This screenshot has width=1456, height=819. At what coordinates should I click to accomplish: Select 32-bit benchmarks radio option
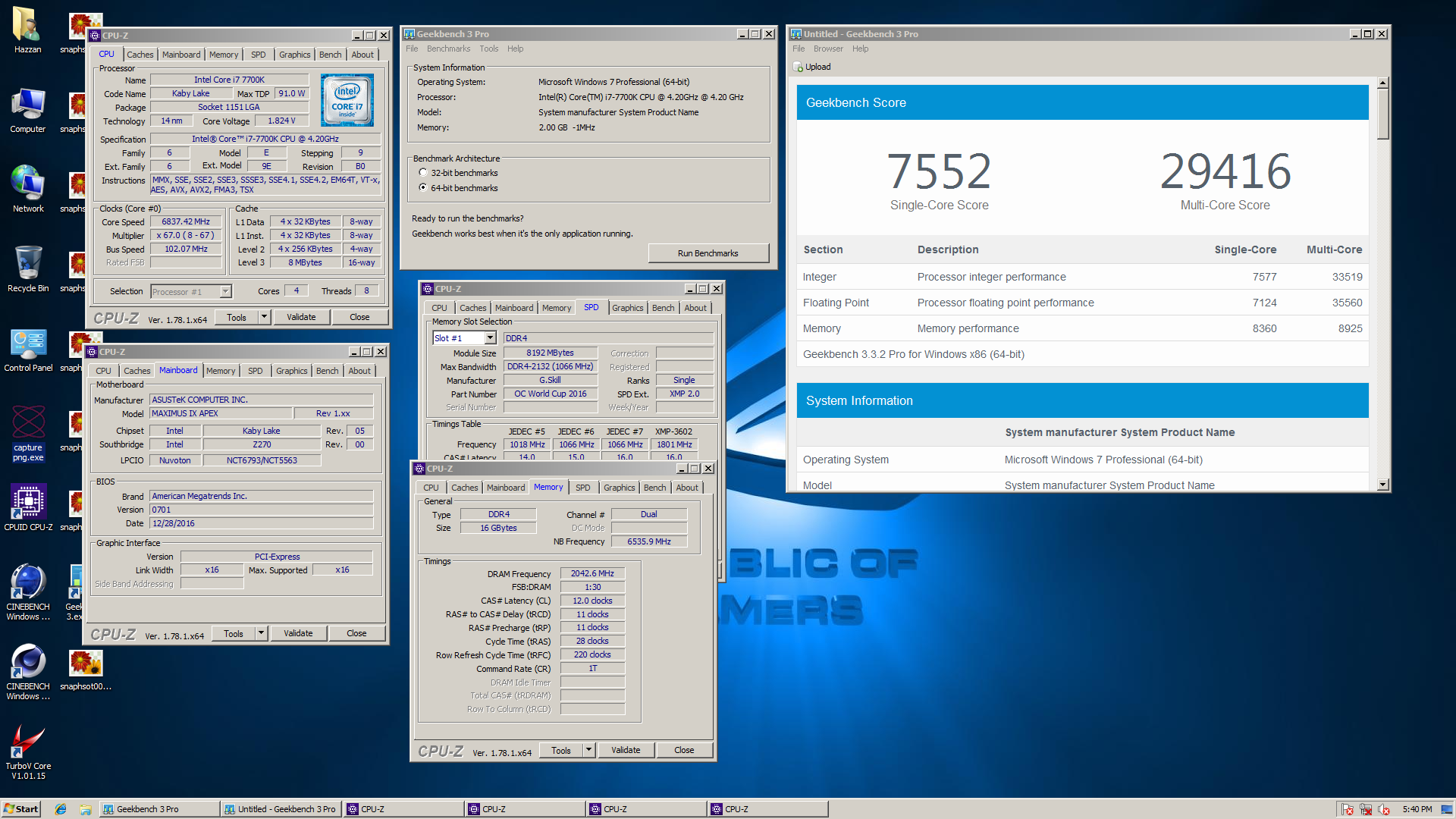(x=423, y=173)
